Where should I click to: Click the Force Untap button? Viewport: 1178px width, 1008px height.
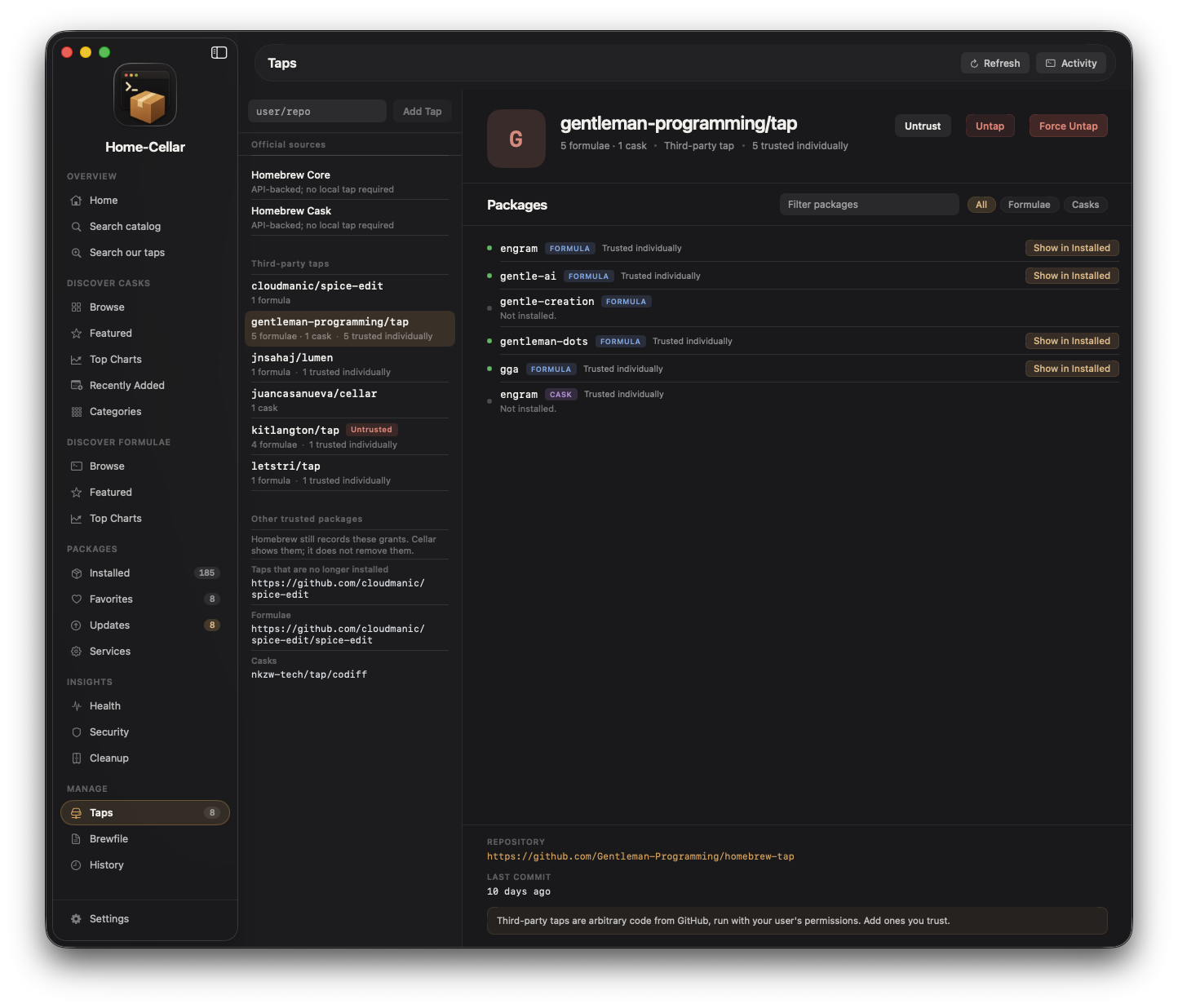pos(1068,126)
